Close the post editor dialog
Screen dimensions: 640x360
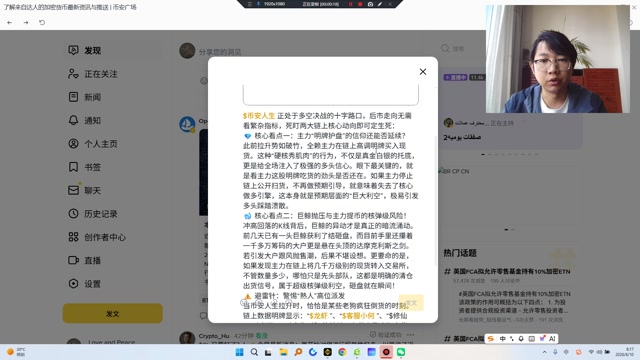tap(423, 72)
